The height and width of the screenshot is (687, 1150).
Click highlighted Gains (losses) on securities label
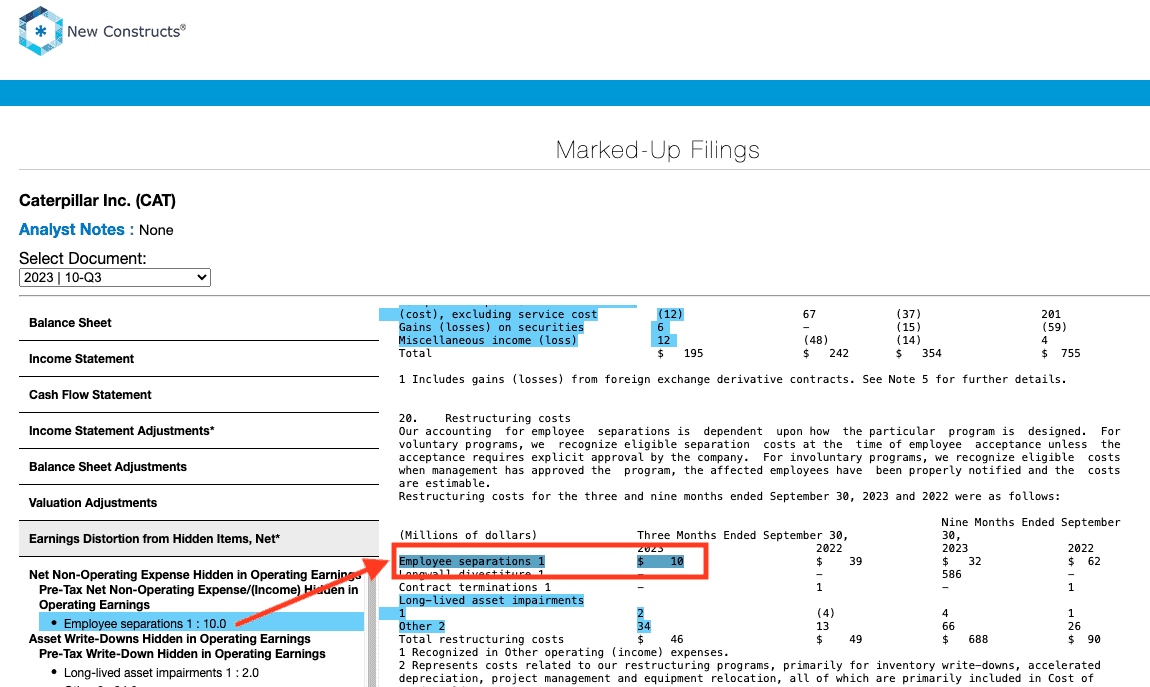pyautogui.click(x=491, y=328)
